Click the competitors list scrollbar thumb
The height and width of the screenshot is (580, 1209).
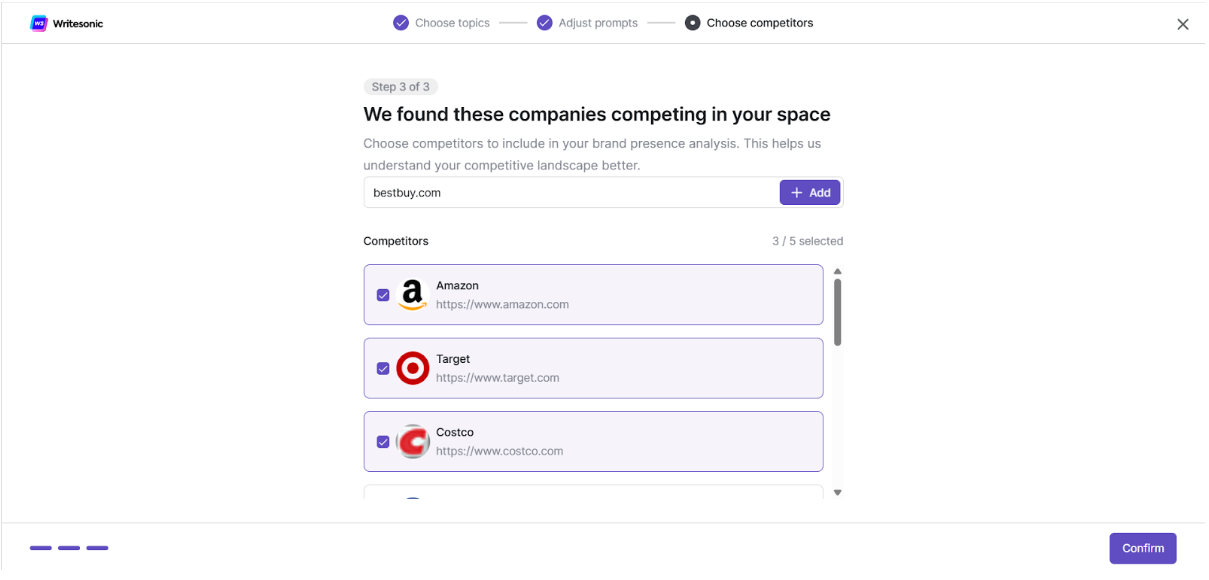point(837,312)
